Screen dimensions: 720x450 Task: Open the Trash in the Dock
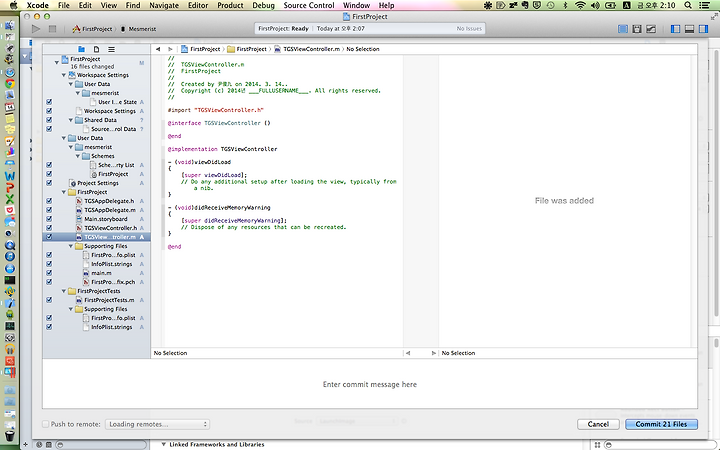[10, 434]
